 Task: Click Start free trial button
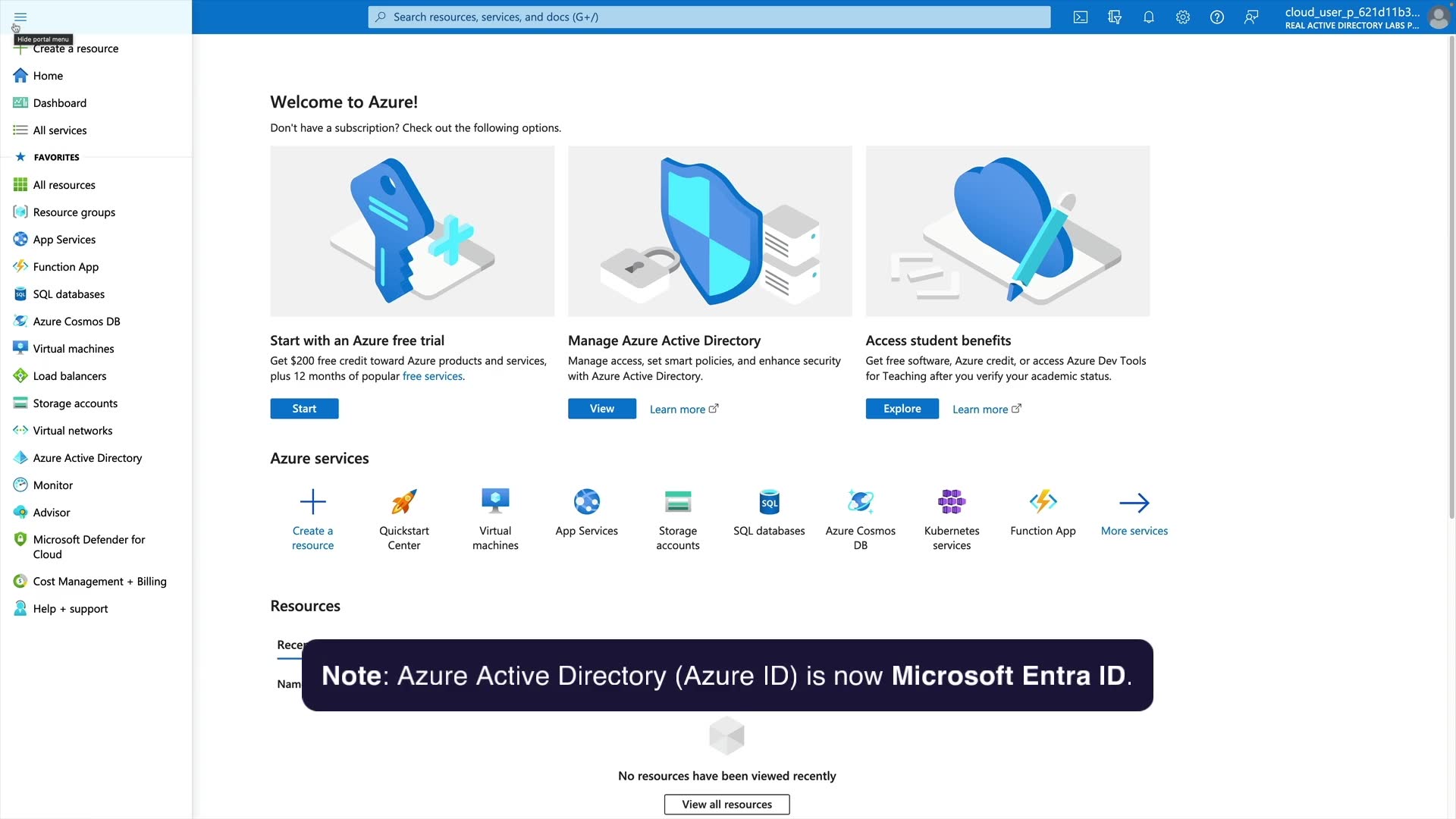click(304, 409)
